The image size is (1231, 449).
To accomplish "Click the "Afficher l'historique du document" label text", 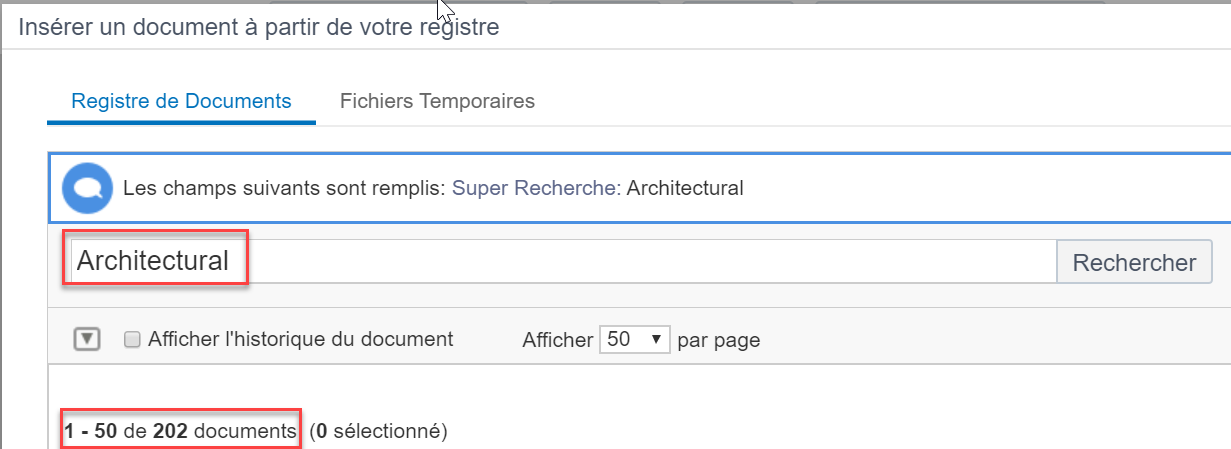I will click(301, 339).
